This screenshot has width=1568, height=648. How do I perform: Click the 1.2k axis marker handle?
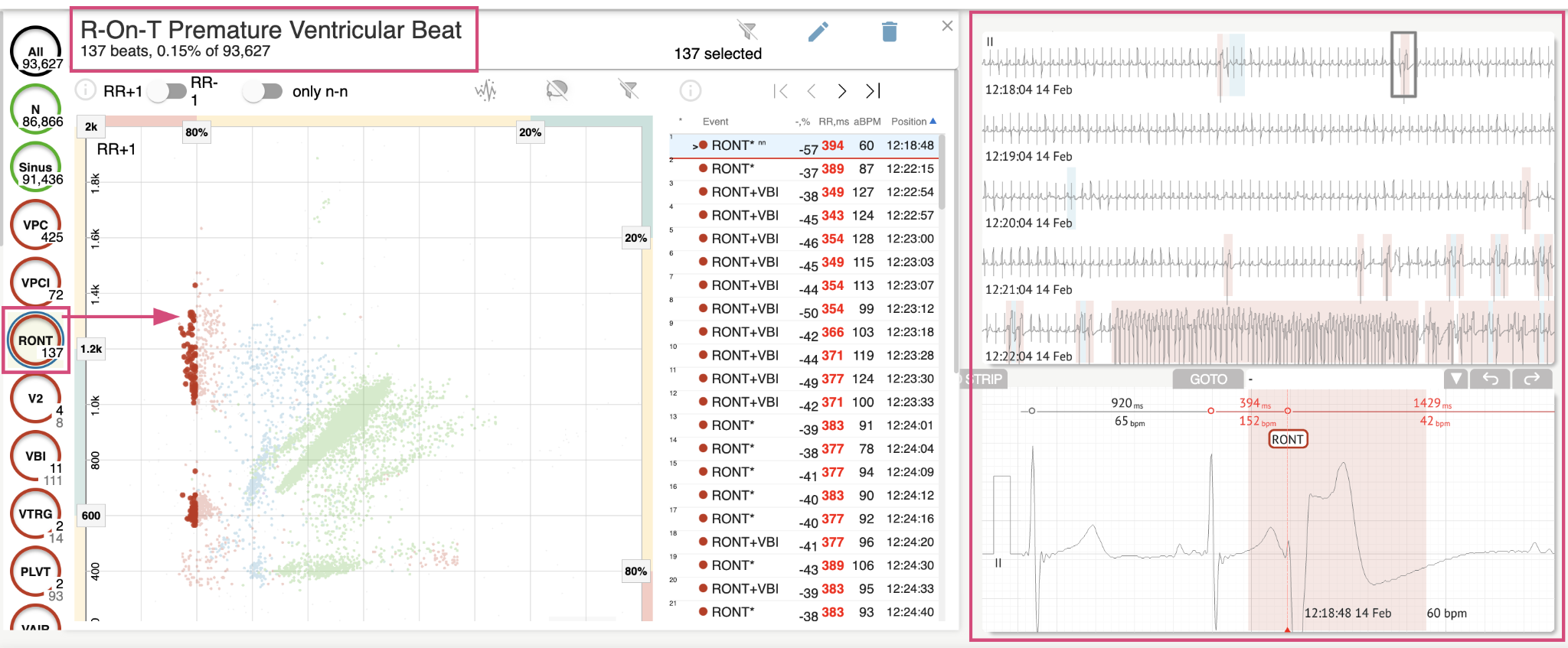click(91, 349)
